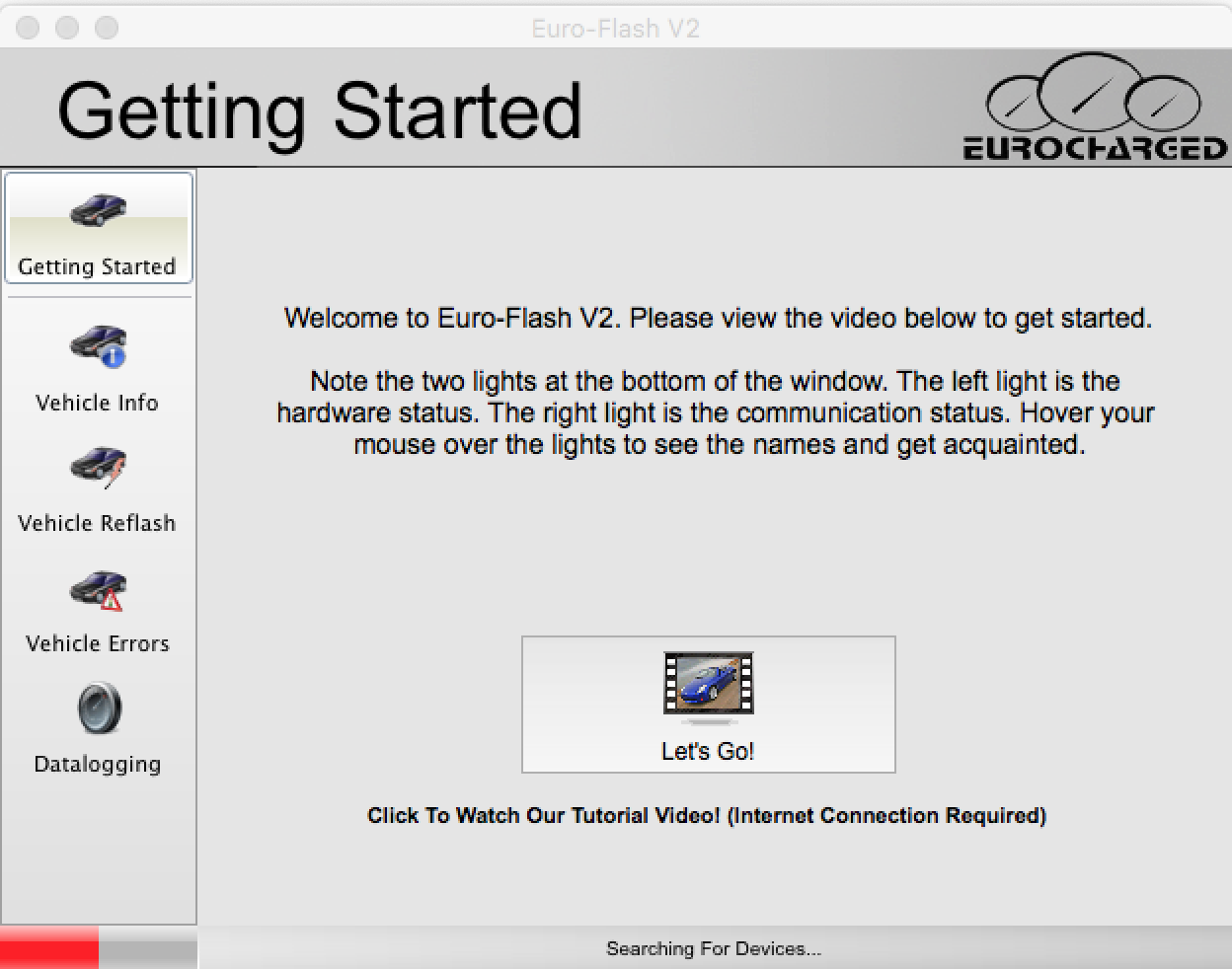Click the Welcome to Euro-Flash V2 text
The image size is (1232, 969).
click(718, 318)
